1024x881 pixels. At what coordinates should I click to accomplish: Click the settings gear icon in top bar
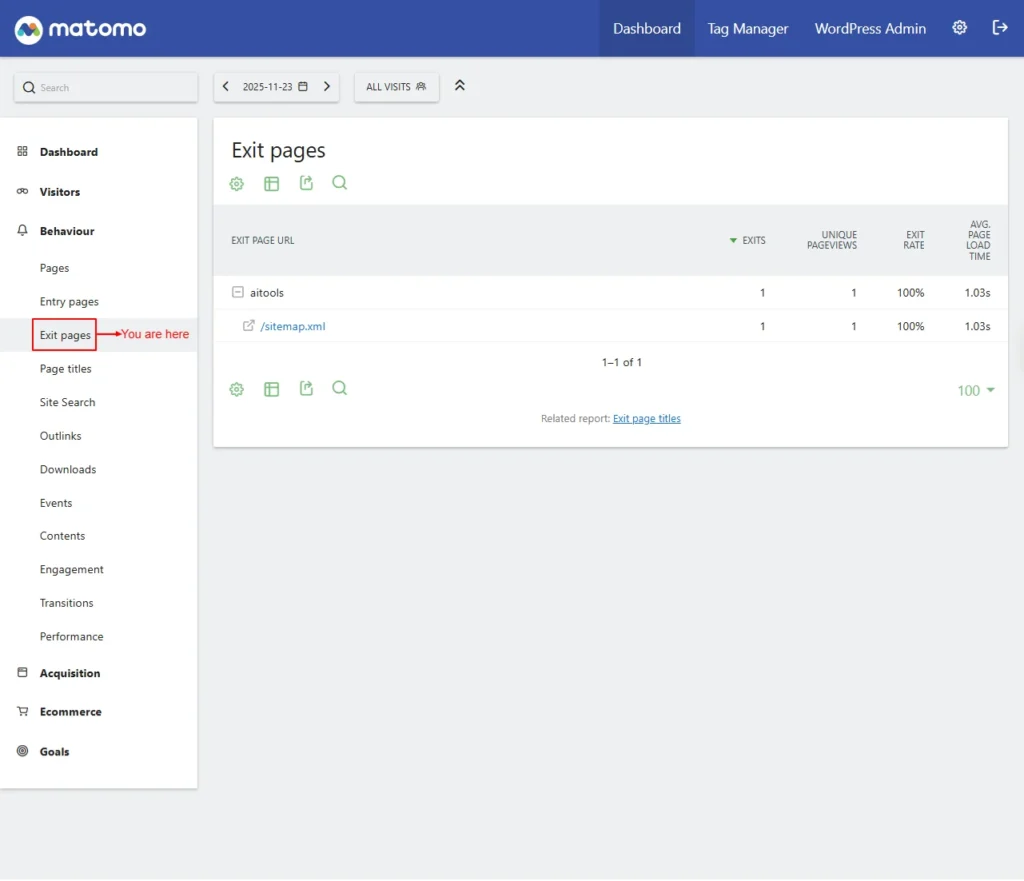(x=959, y=28)
